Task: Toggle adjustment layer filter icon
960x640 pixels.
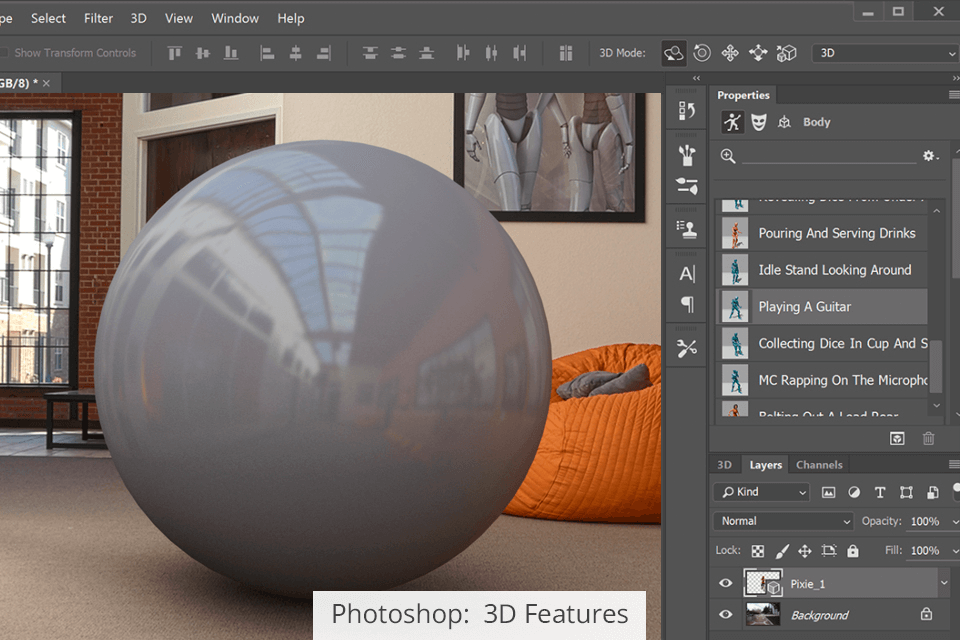Action: 854,492
